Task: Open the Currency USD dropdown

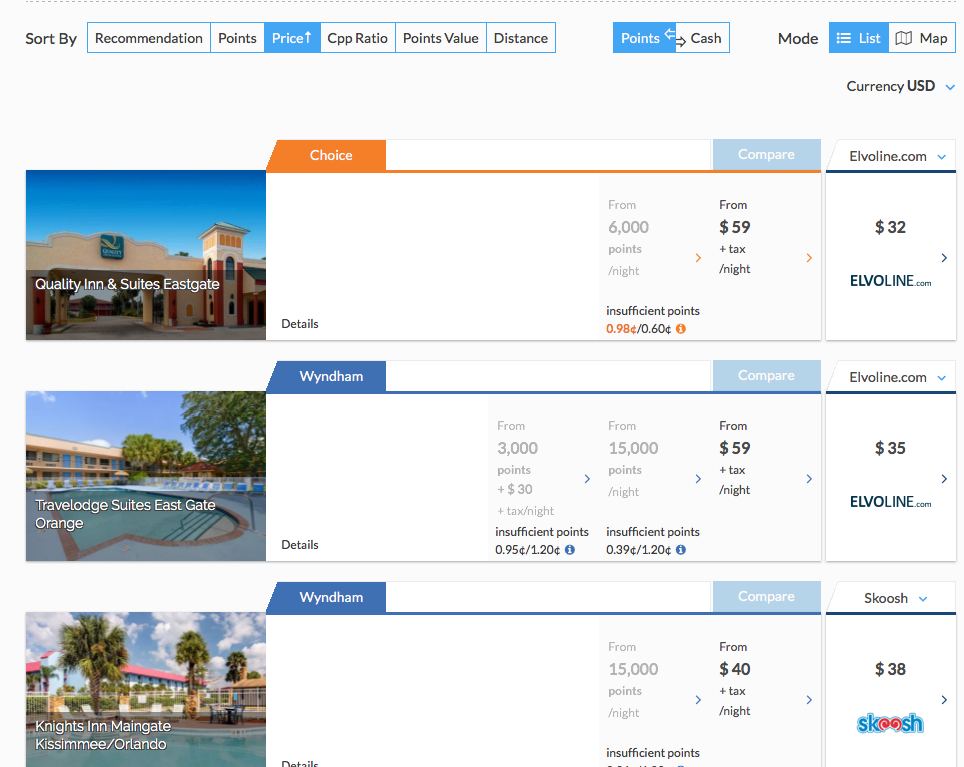Action: tap(901, 86)
